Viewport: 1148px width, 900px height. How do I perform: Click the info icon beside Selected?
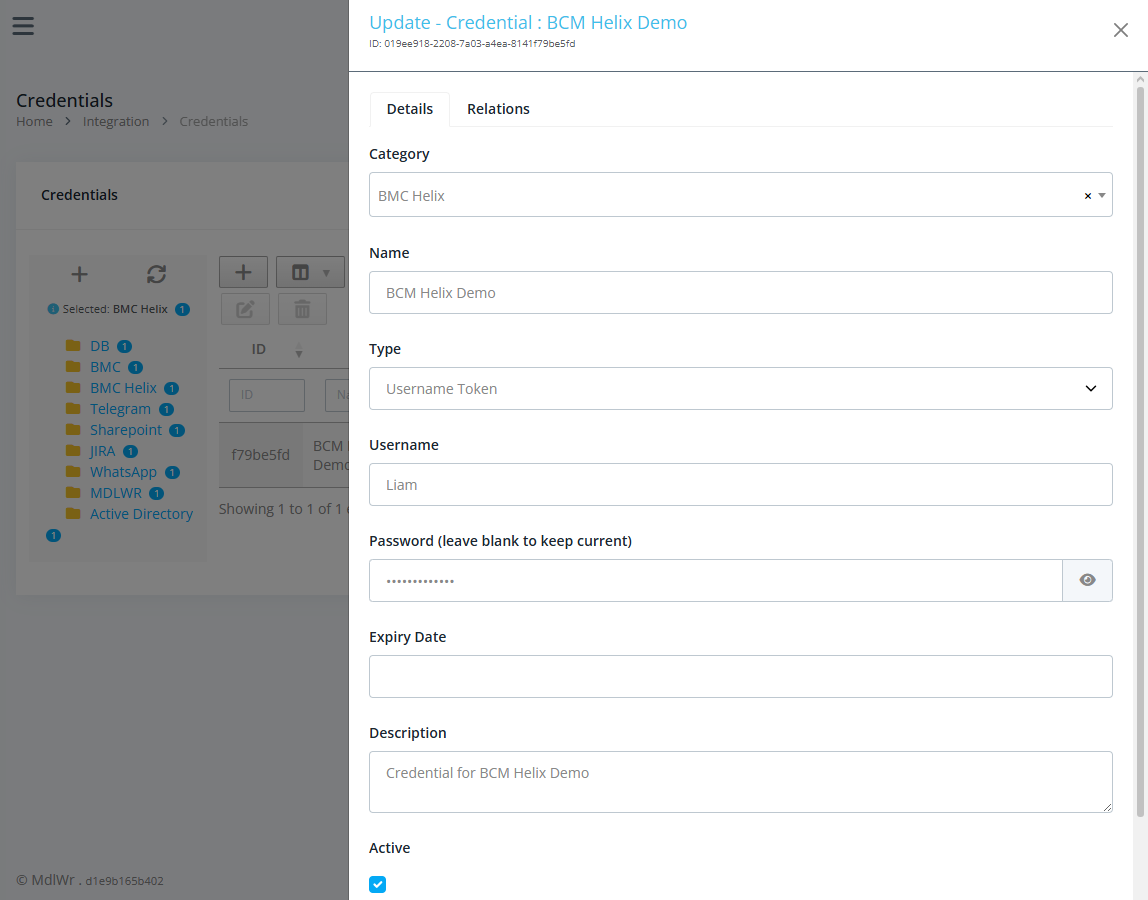53,309
